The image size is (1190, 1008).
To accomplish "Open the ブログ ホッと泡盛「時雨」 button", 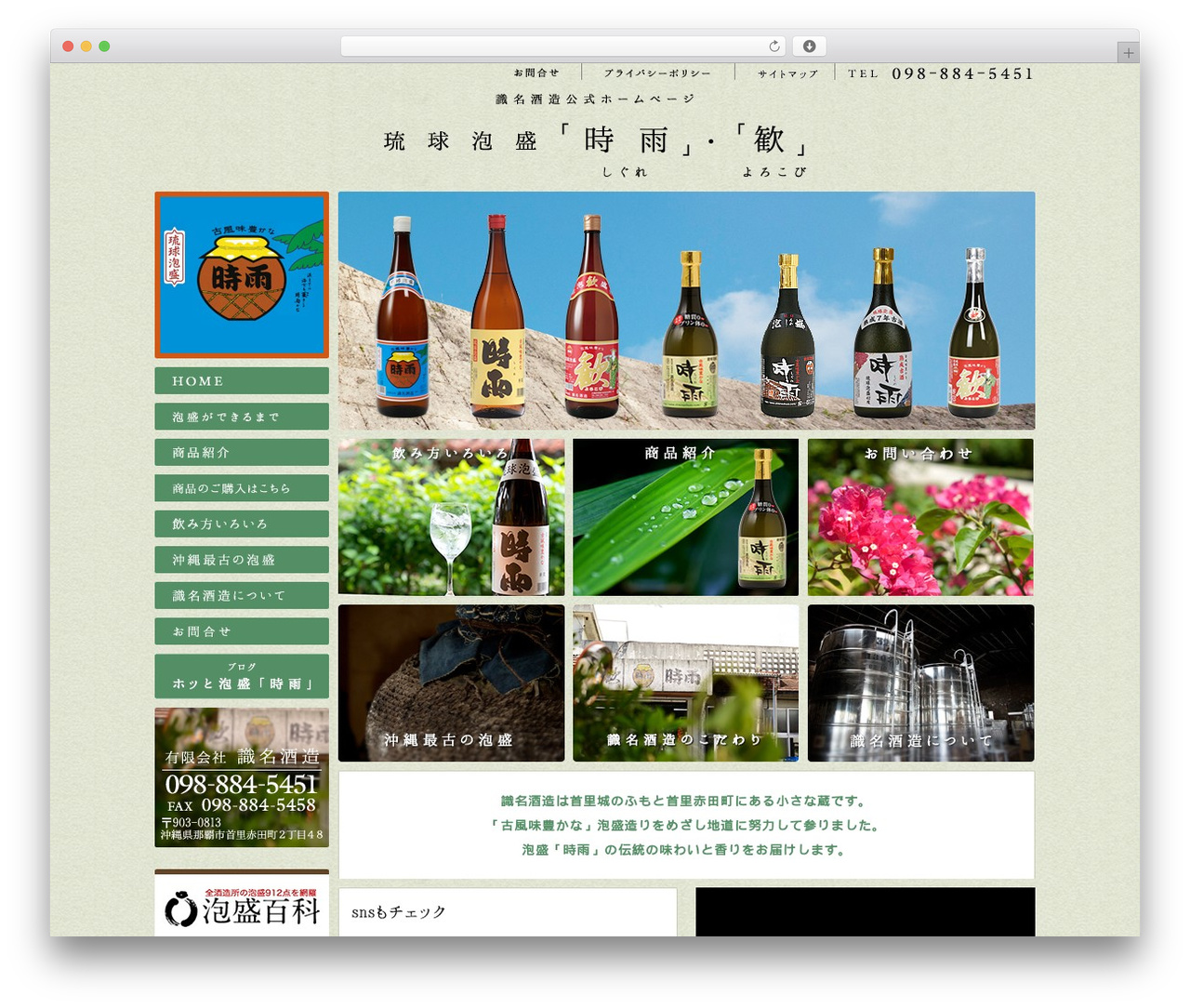I will pyautogui.click(x=242, y=676).
